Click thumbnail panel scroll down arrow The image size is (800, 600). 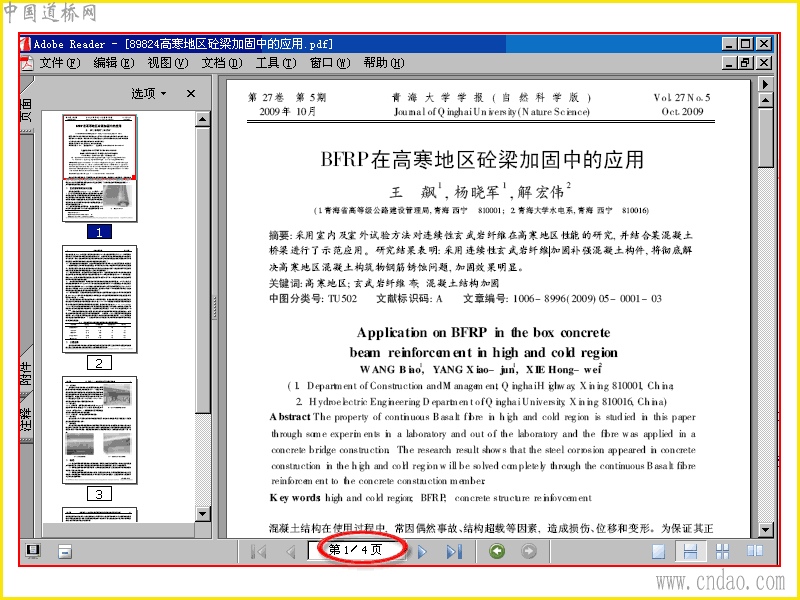point(203,514)
